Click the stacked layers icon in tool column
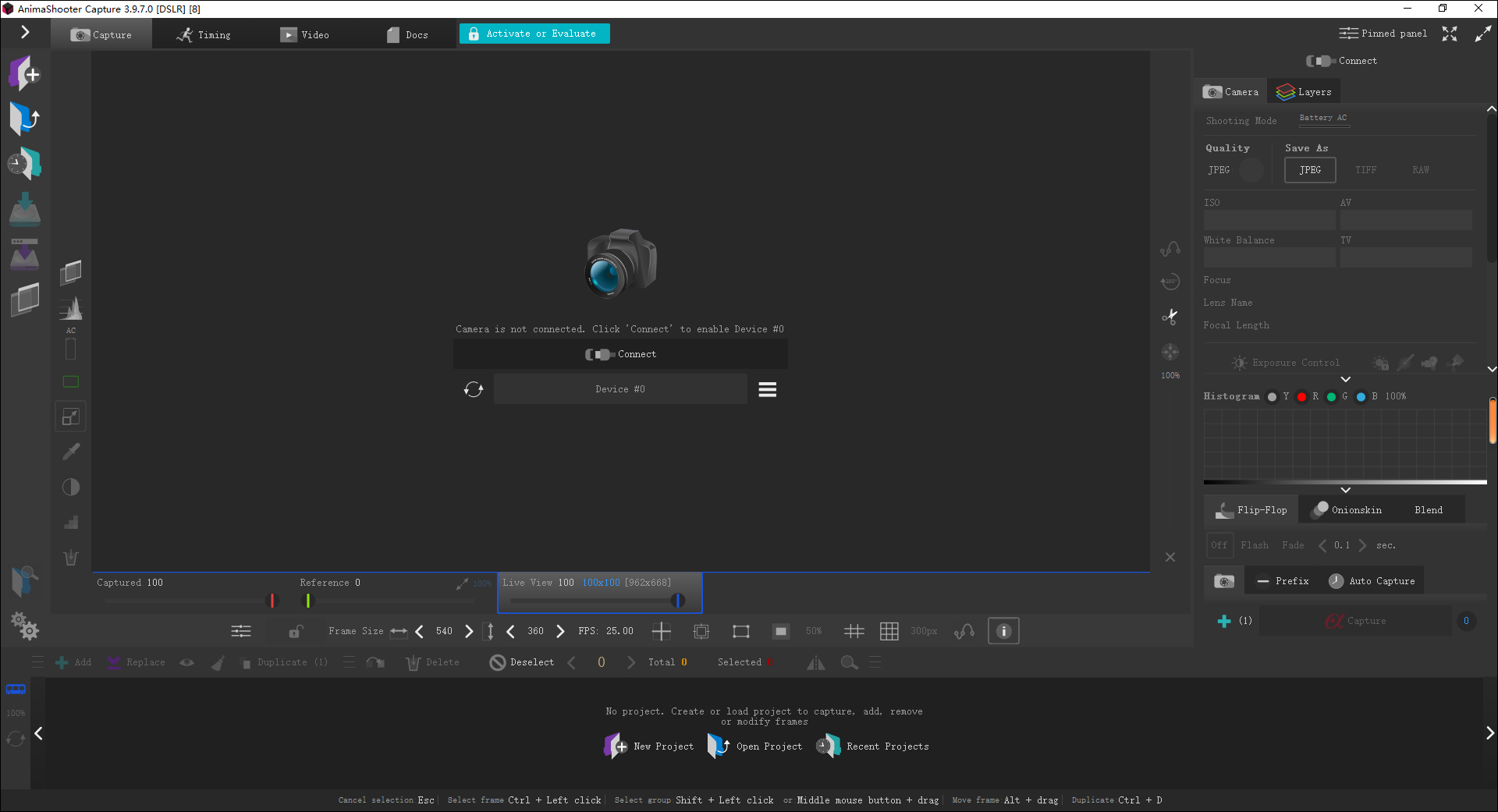 [x=71, y=272]
